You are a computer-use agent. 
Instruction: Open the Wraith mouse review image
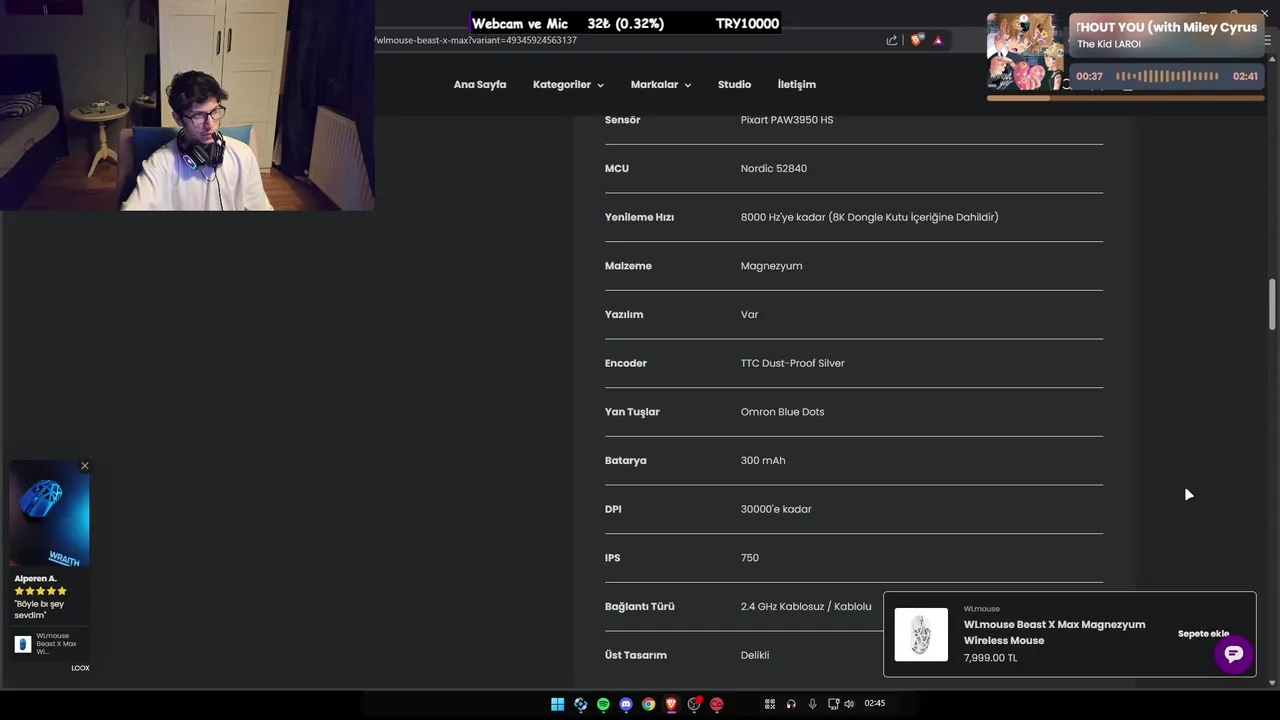pos(49,514)
